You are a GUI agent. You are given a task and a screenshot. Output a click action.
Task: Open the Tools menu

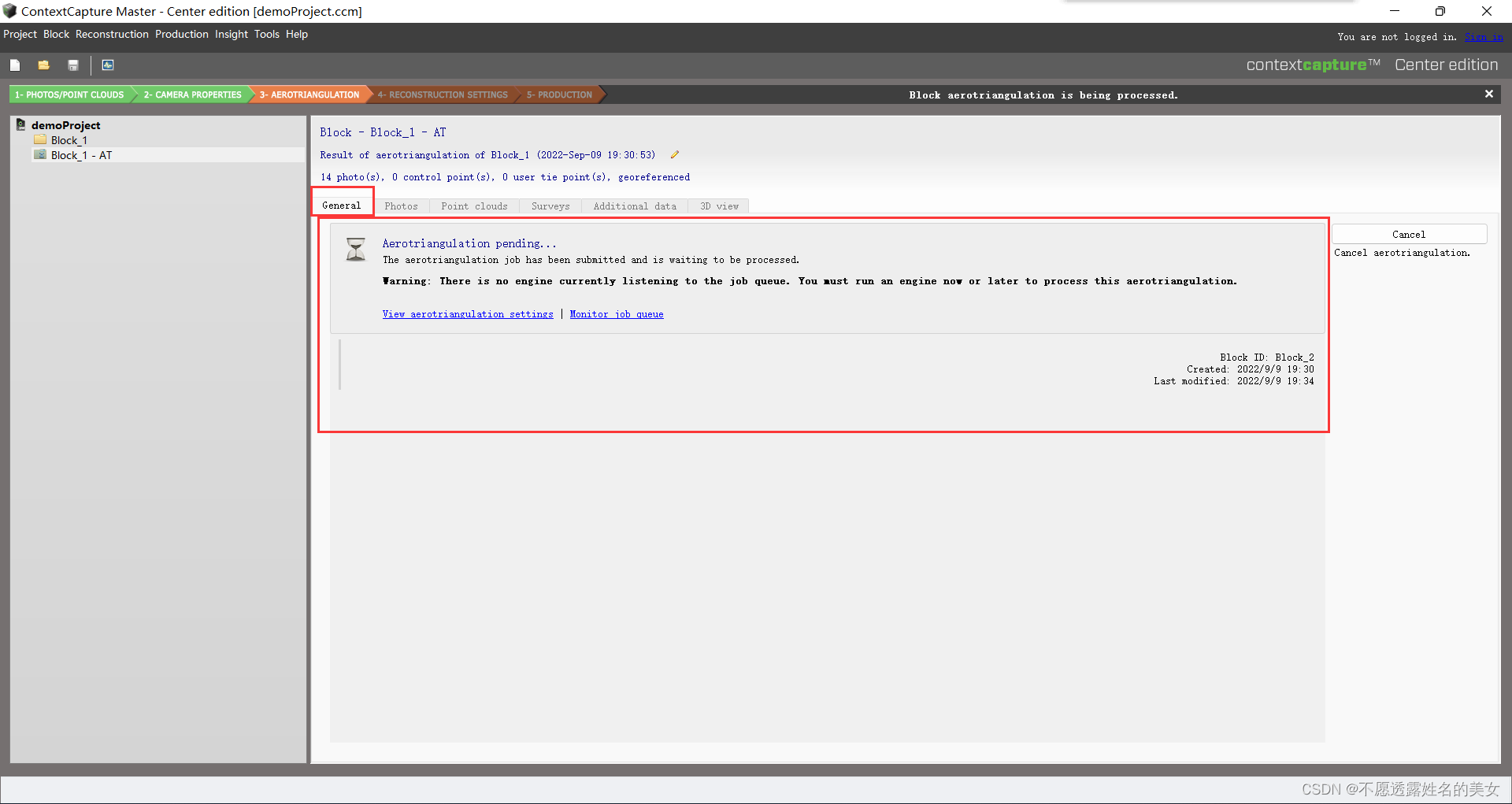(x=267, y=35)
